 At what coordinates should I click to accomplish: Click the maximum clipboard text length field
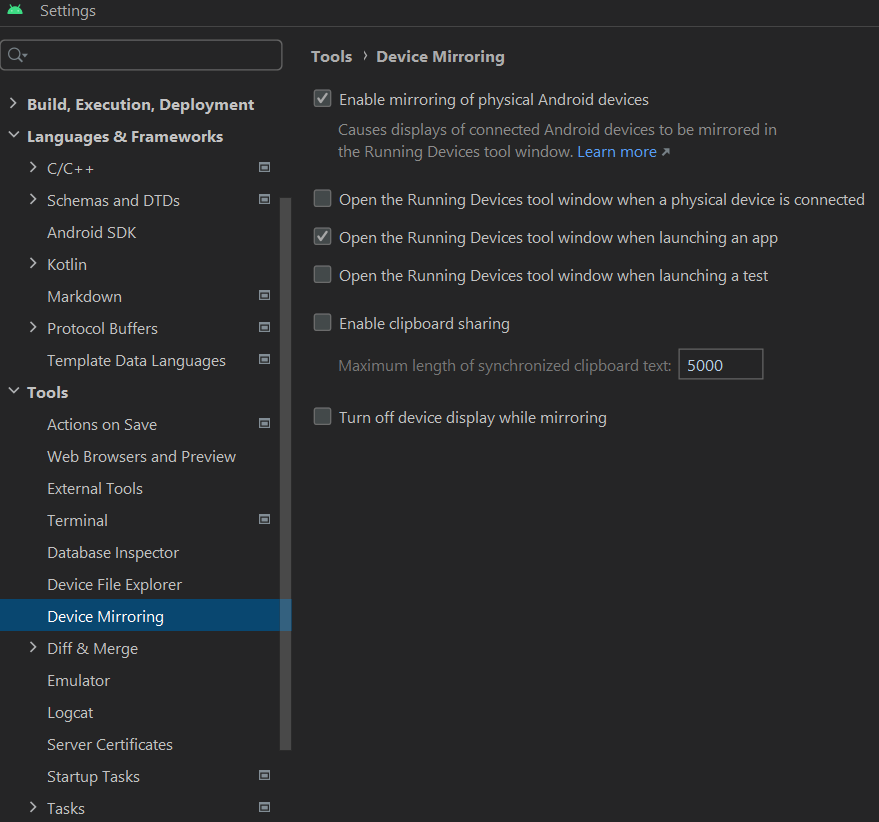720,365
